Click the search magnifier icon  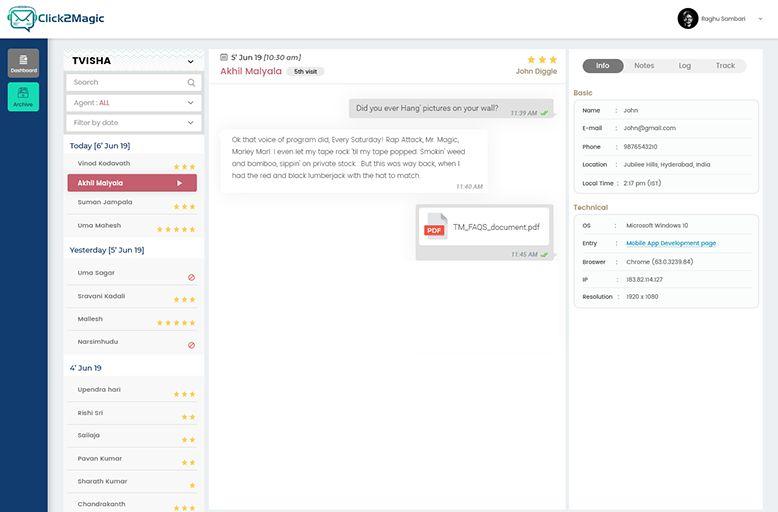[192, 83]
